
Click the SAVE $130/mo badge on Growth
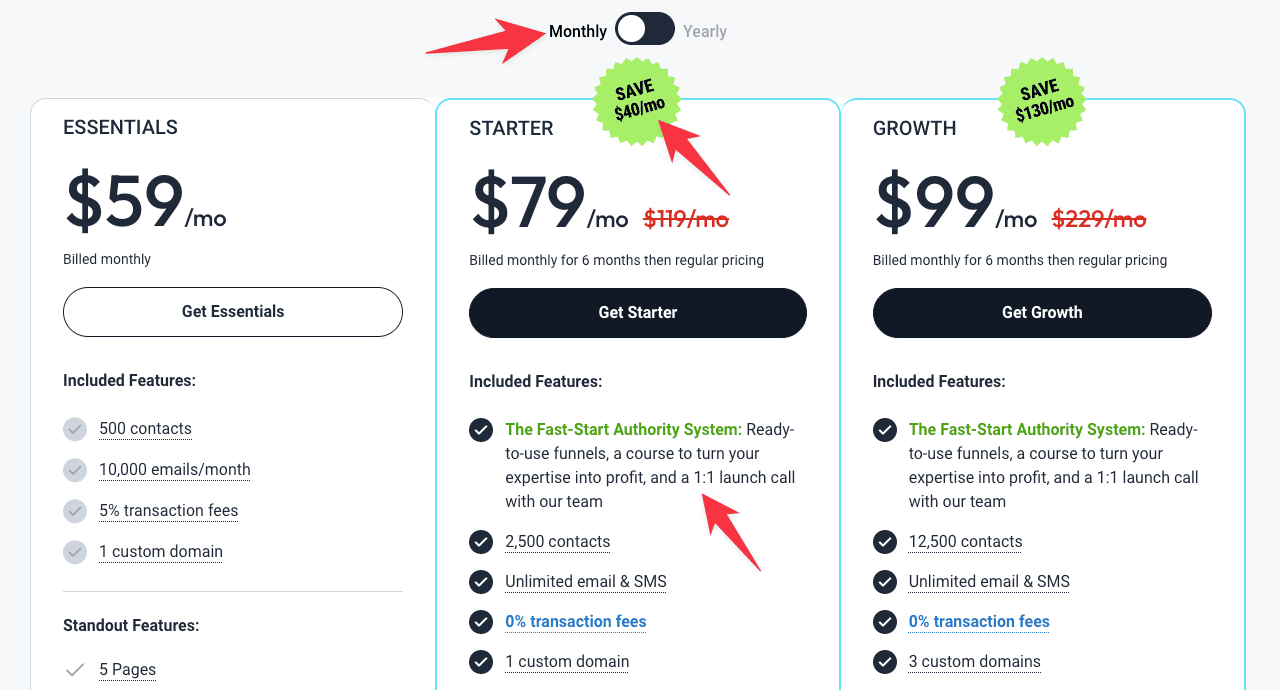pyautogui.click(x=1041, y=101)
